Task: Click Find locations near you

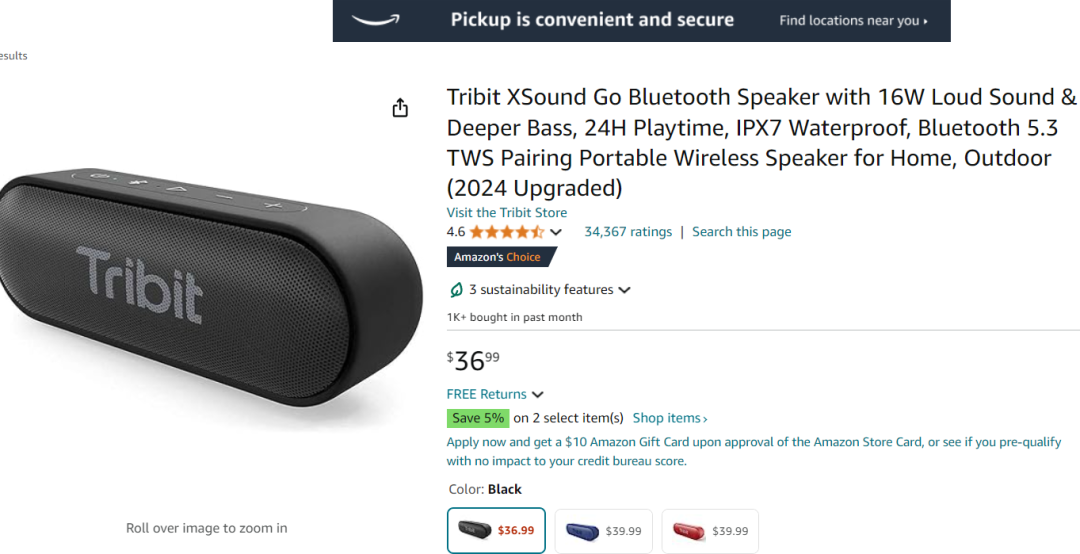Action: point(853,20)
